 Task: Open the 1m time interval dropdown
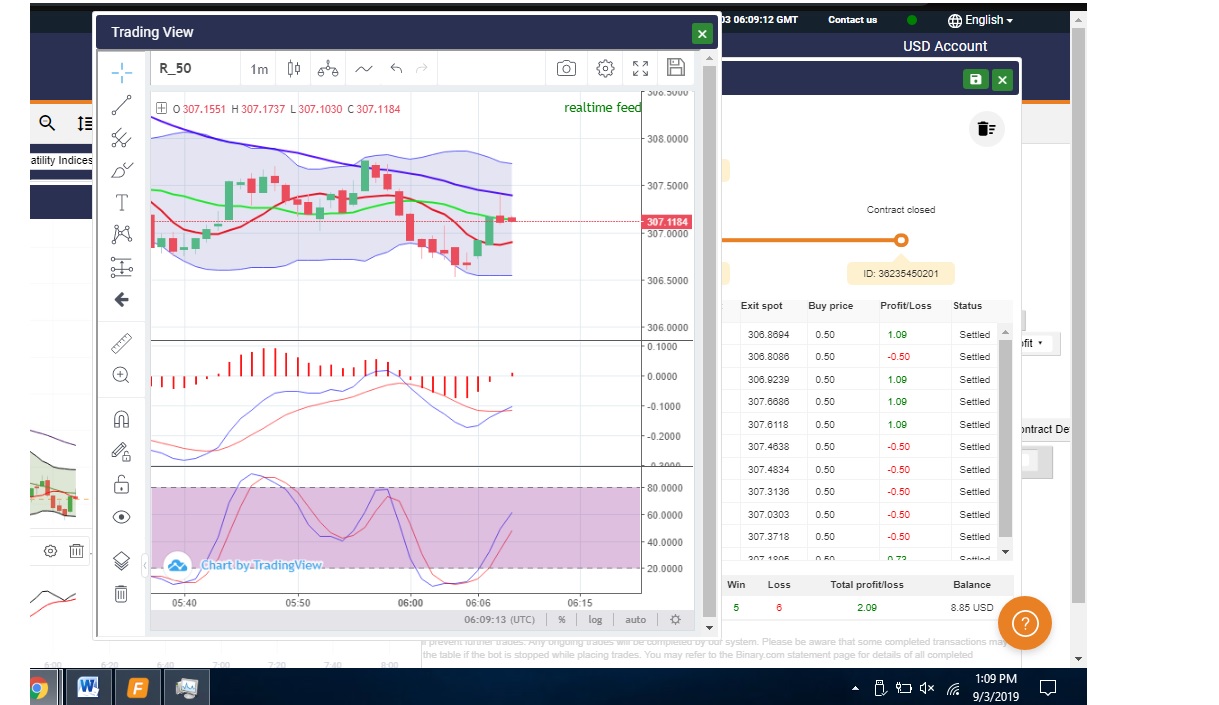coord(259,69)
